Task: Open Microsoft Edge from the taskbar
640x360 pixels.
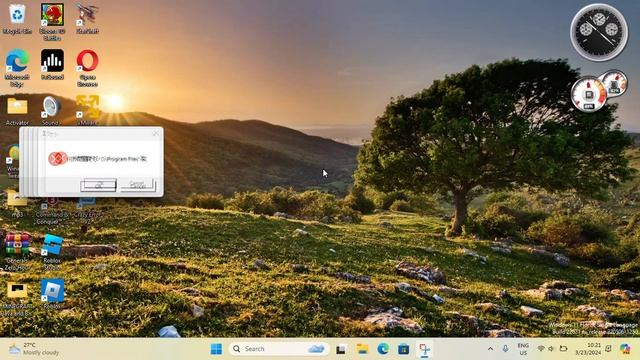Action: click(x=383, y=349)
